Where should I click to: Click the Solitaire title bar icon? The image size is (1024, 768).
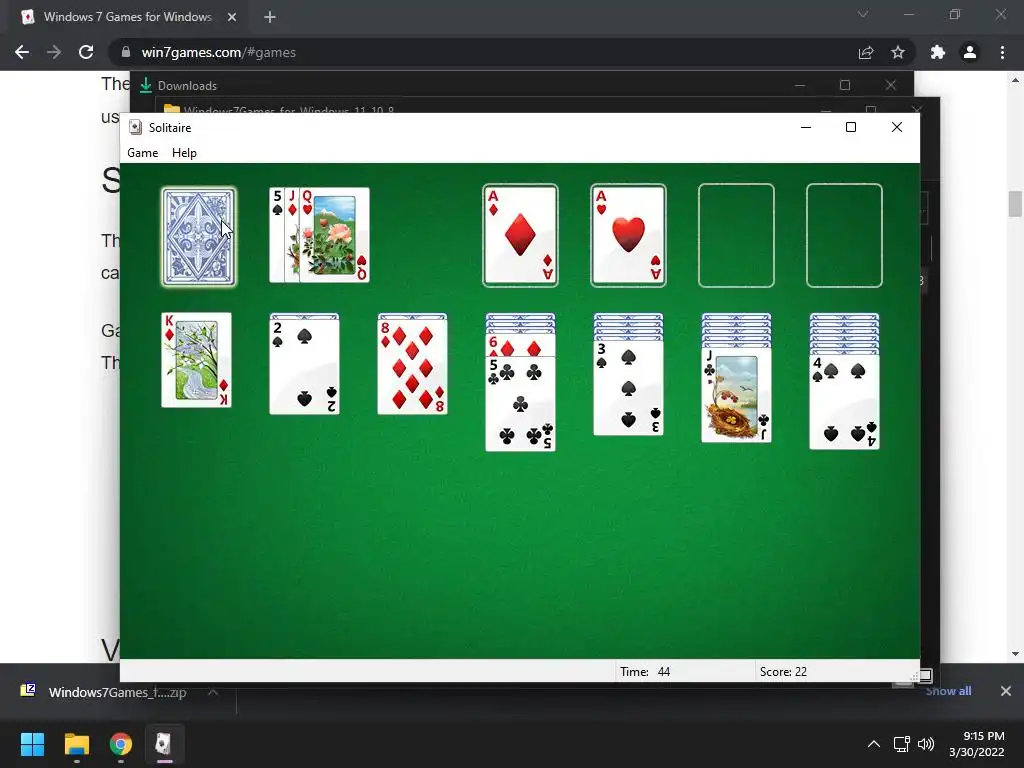135,127
